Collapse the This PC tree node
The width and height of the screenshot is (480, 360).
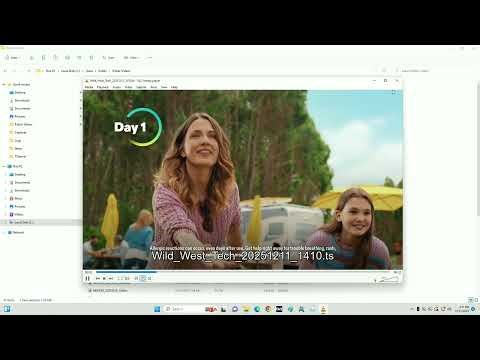[x=4, y=166]
